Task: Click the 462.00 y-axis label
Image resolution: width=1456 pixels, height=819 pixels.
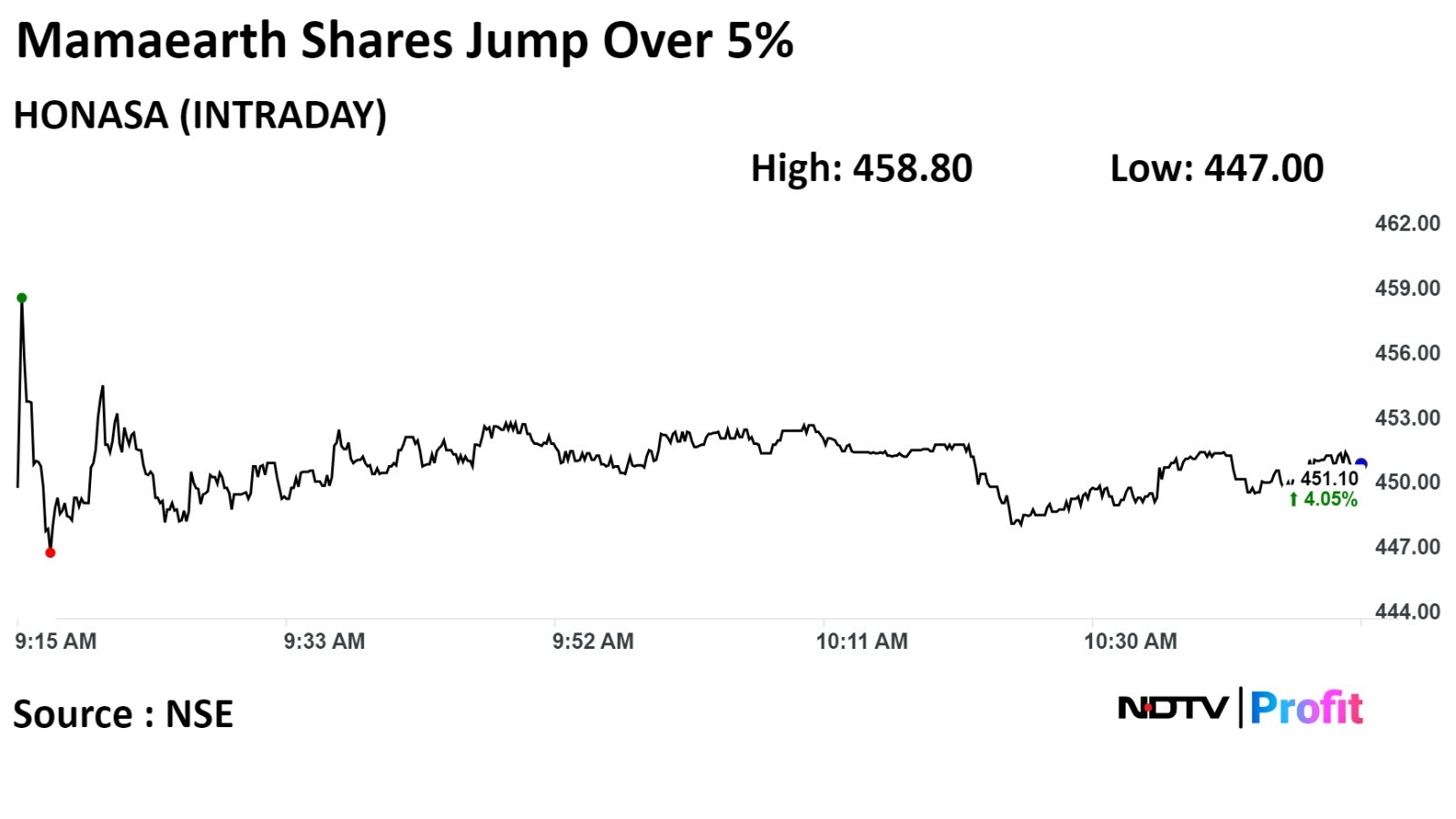Action: pyautogui.click(x=1407, y=224)
